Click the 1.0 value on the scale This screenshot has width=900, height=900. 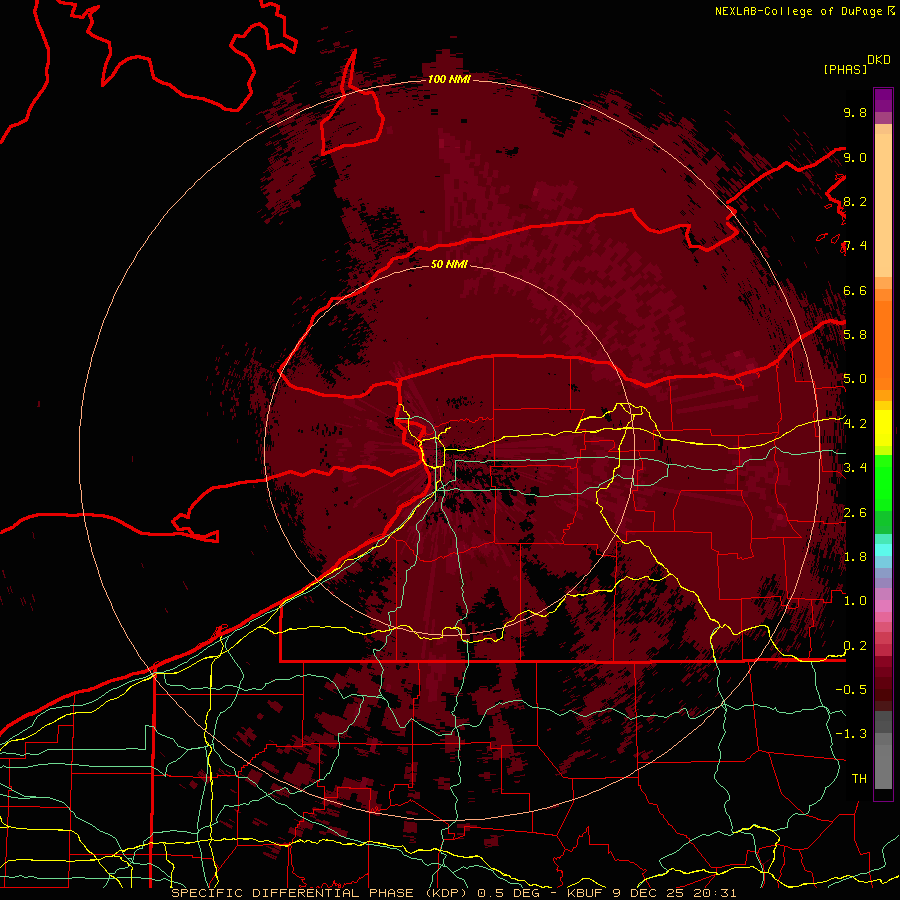tap(855, 601)
